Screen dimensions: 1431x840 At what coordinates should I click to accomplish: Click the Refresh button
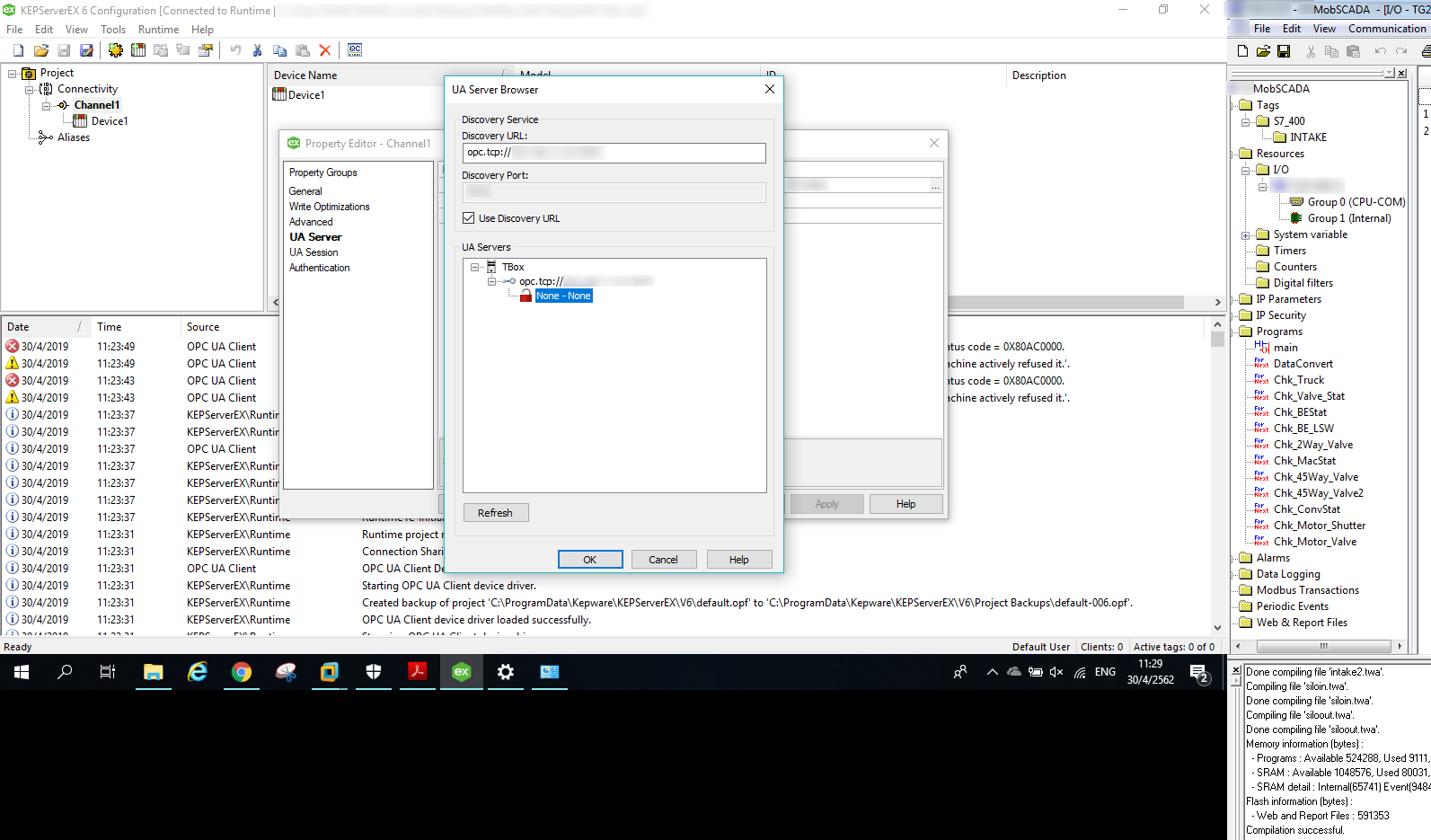point(496,513)
